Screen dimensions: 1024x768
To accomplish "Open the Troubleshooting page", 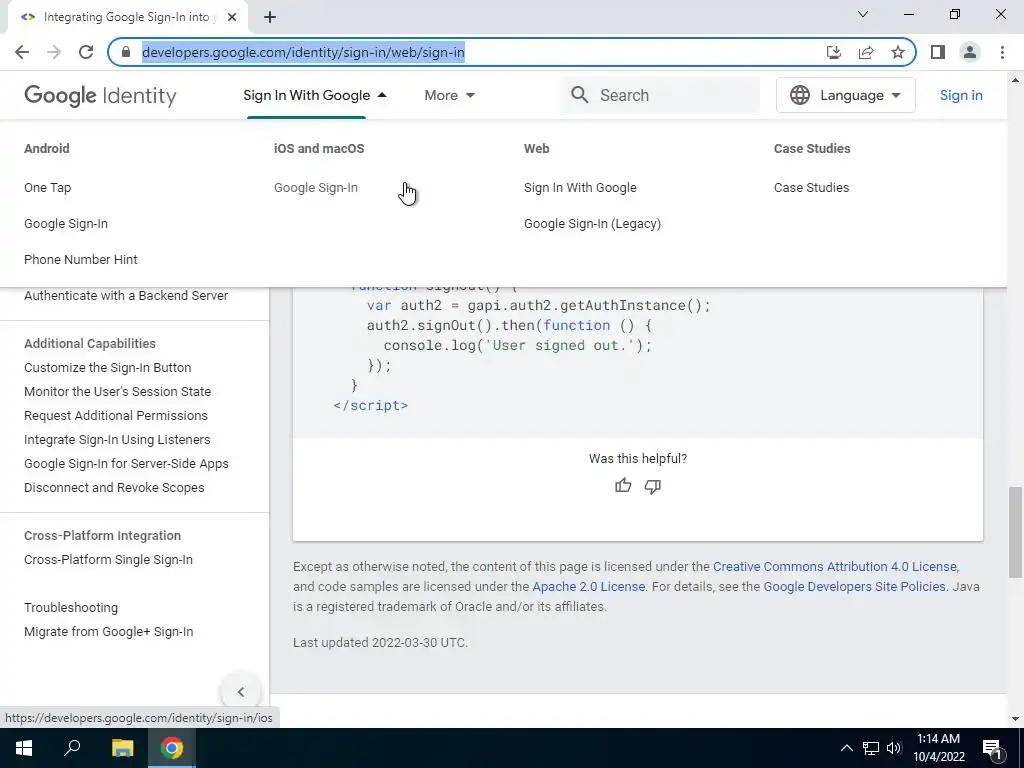I will point(71,608).
